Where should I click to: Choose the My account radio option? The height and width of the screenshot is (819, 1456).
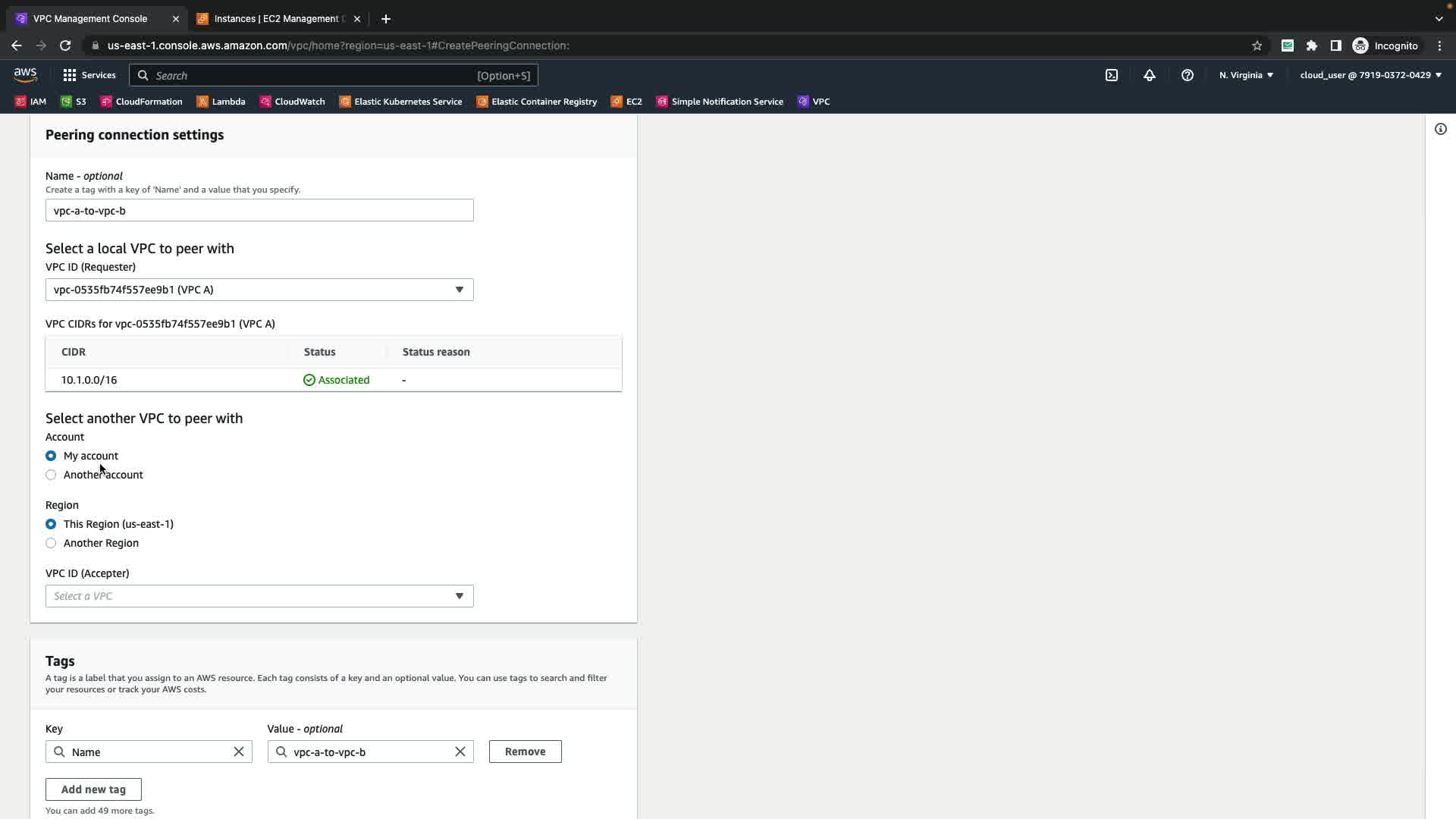click(51, 456)
